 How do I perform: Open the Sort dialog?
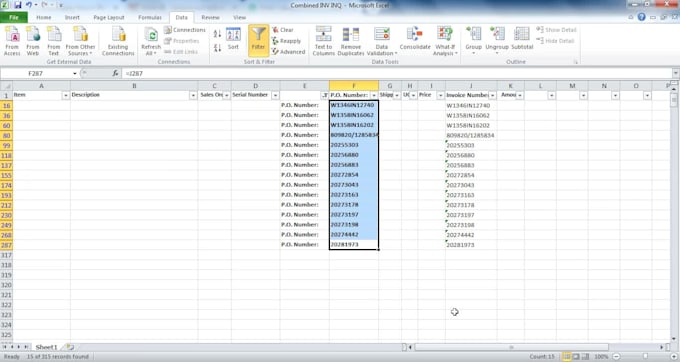click(233, 39)
